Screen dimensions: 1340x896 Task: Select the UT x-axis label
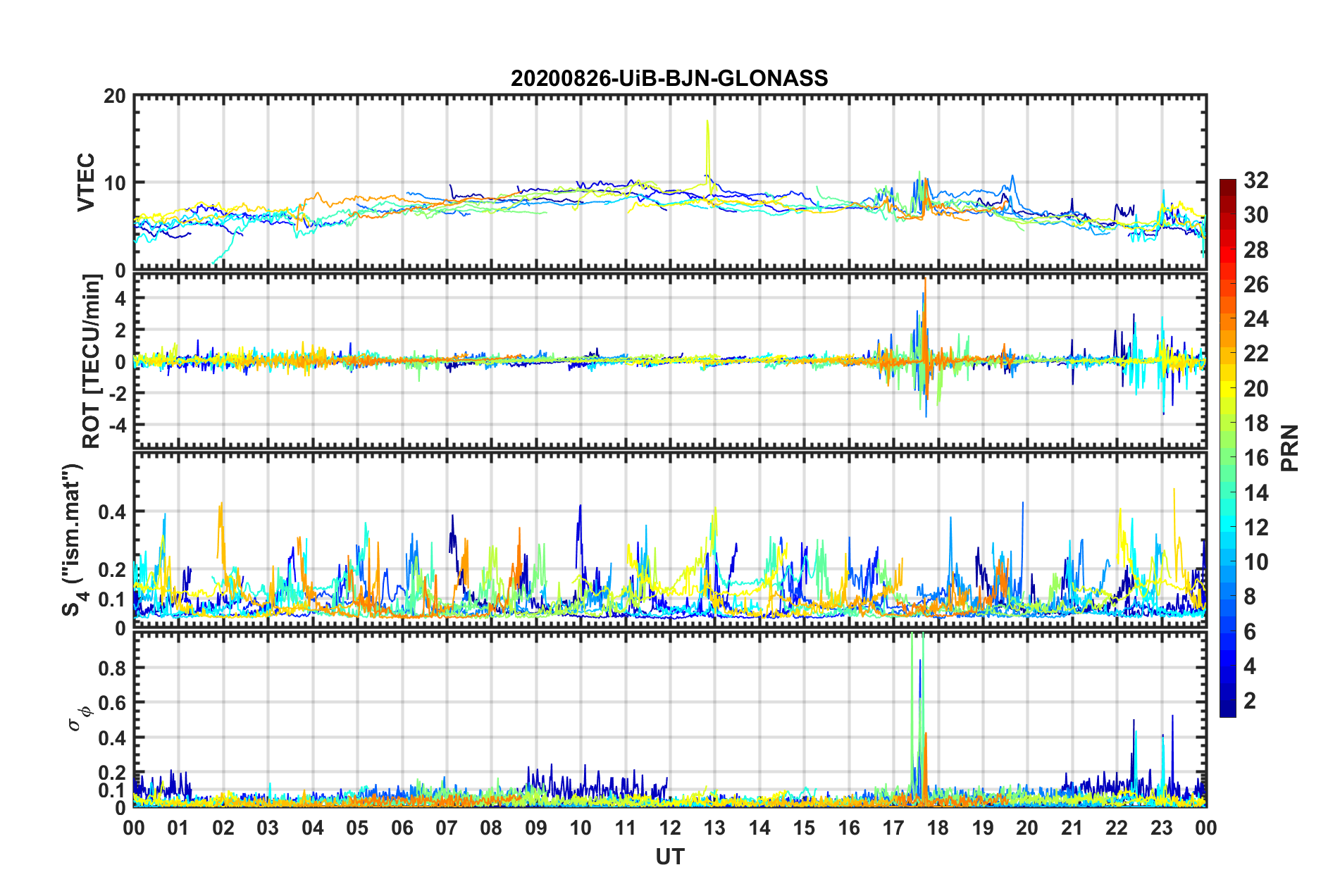pos(669,857)
